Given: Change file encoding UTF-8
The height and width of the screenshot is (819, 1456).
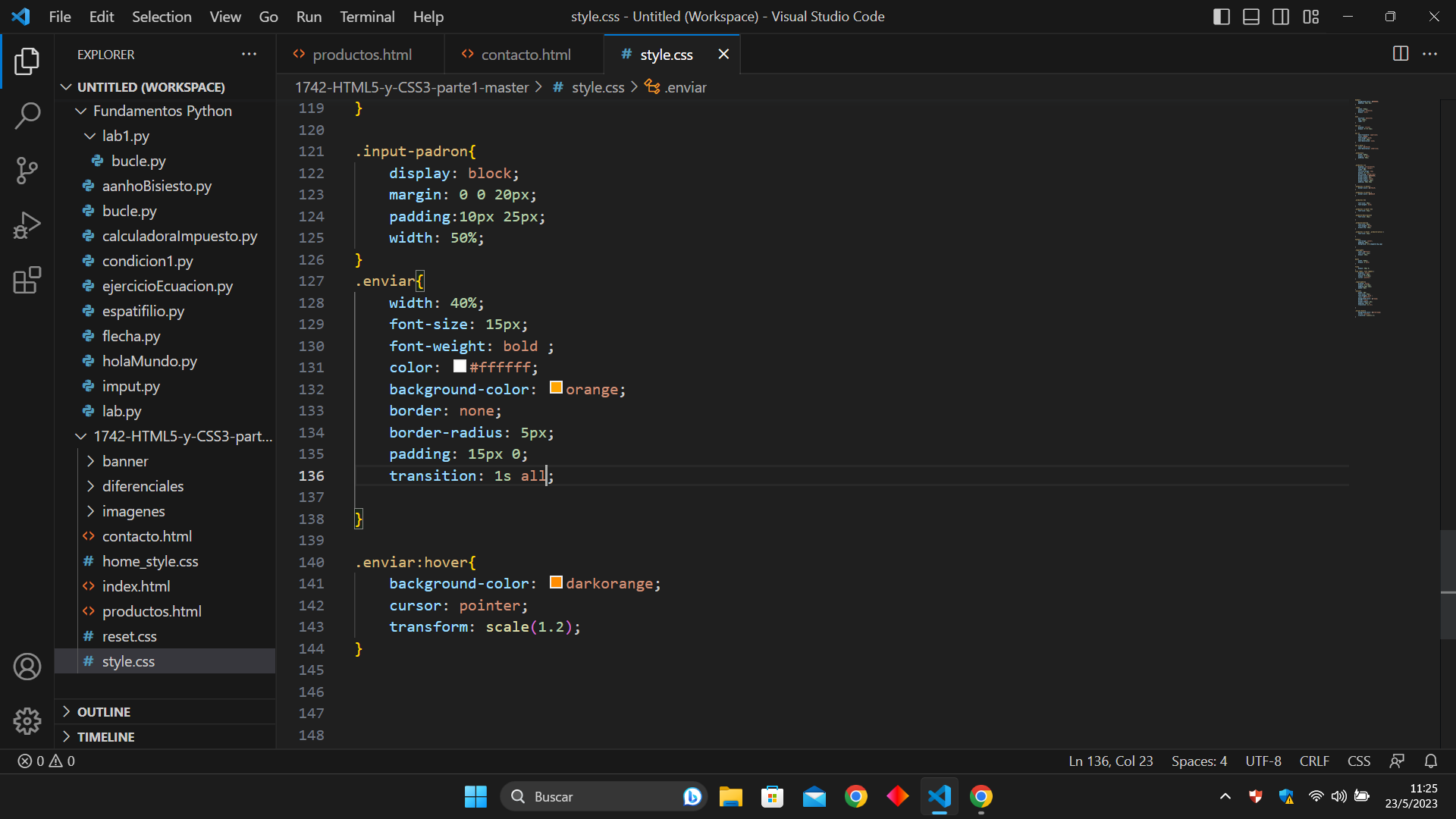Looking at the screenshot, I should 1263,761.
